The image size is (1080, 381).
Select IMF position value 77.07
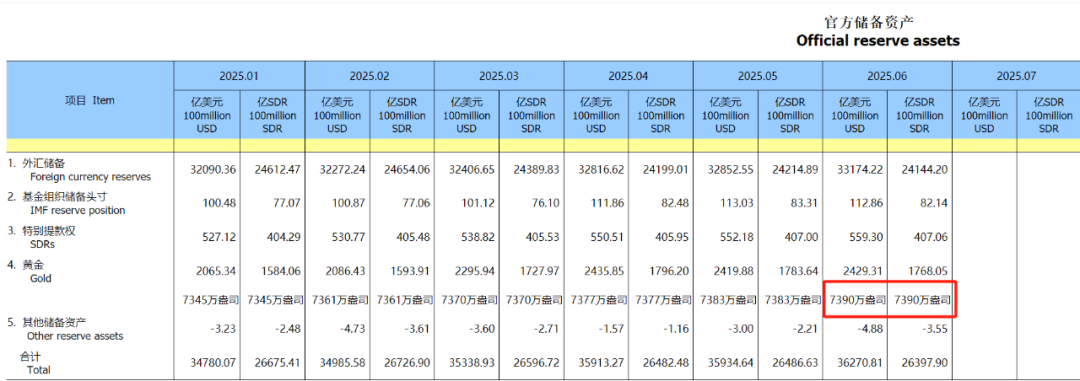pyautogui.click(x=287, y=203)
